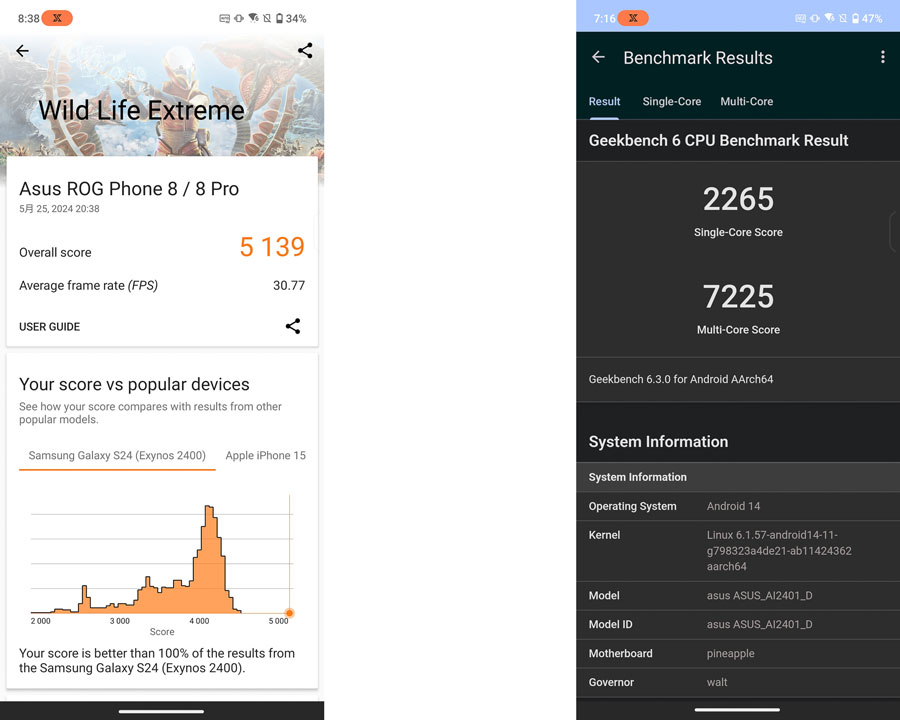Click the 30.77 average frame rate value

tap(289, 285)
